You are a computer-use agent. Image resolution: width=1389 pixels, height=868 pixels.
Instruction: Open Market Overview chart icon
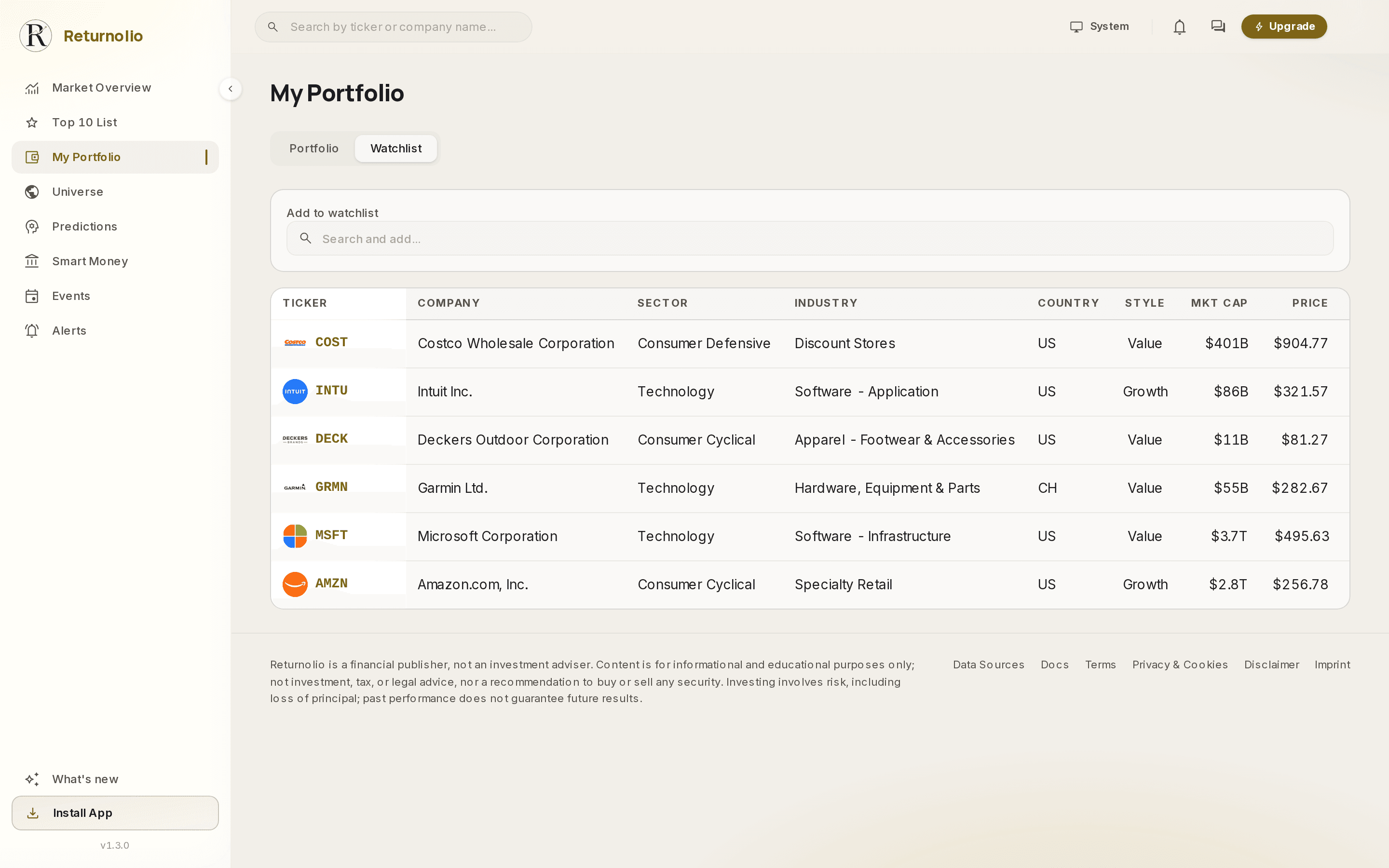pos(32,88)
